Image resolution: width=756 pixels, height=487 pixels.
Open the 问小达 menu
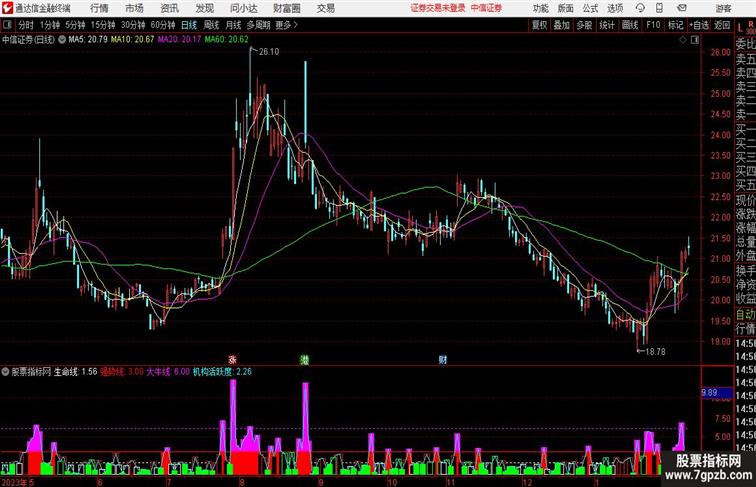[243, 8]
